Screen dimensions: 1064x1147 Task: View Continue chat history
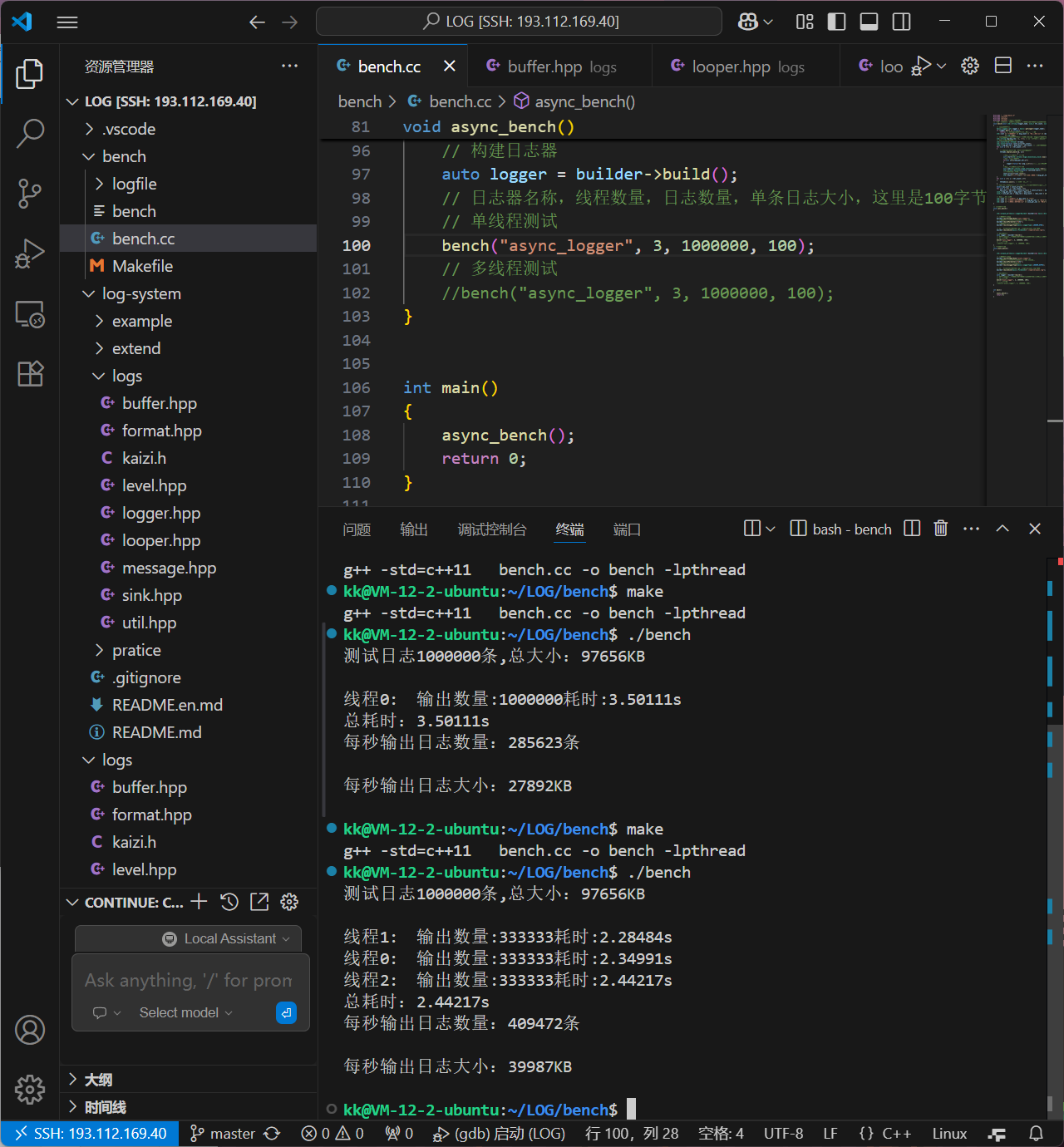pos(229,902)
